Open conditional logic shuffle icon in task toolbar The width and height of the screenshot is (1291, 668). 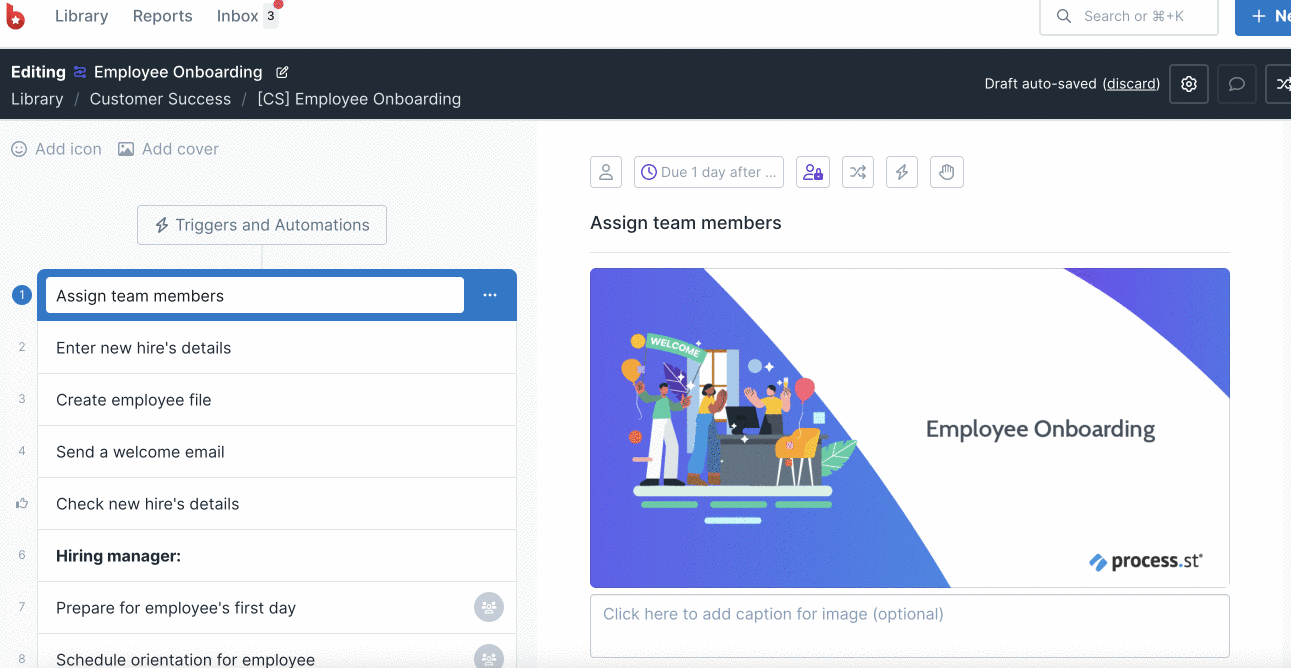[x=858, y=172]
